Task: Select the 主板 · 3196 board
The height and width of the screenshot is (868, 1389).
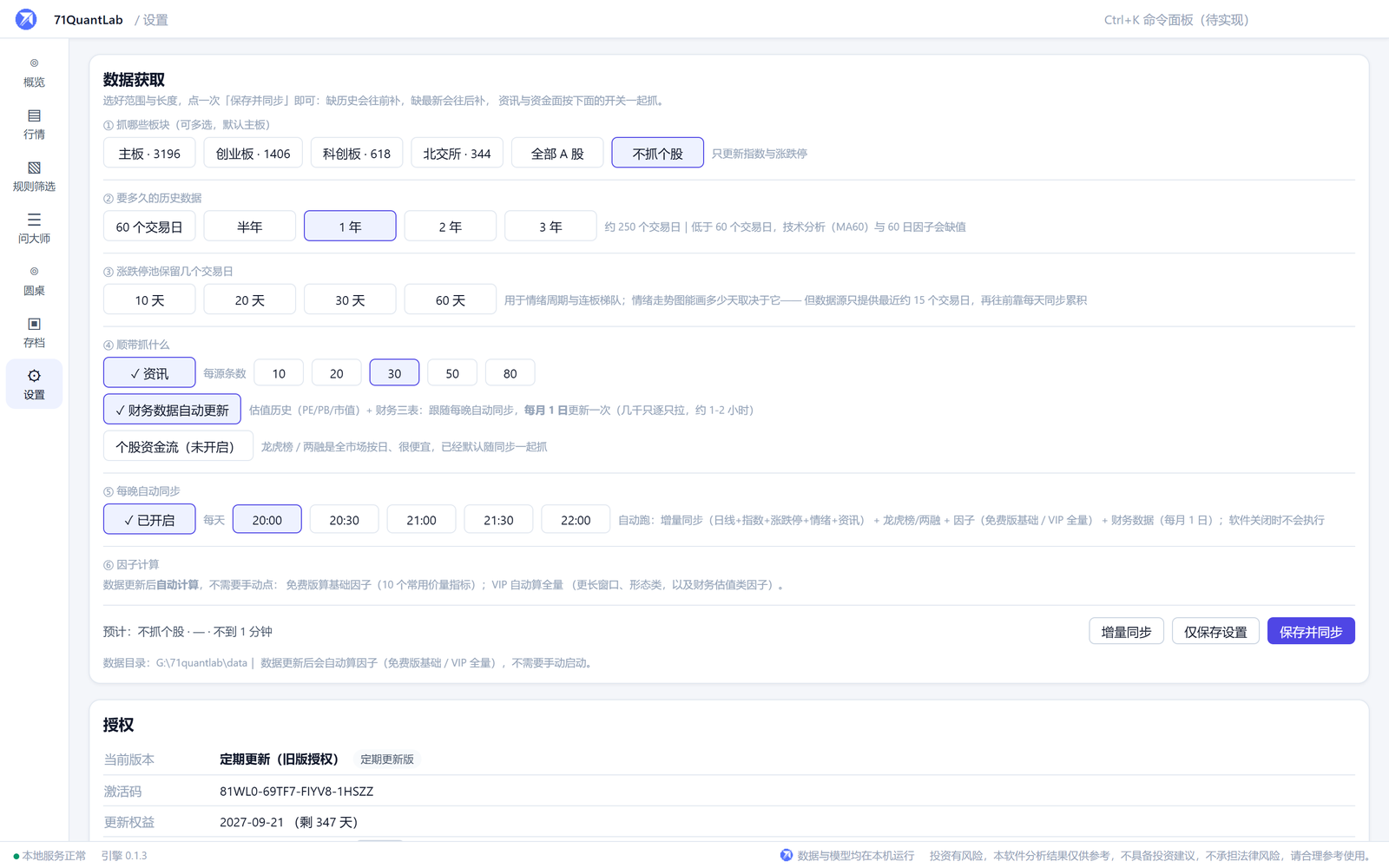Action: click(x=149, y=154)
